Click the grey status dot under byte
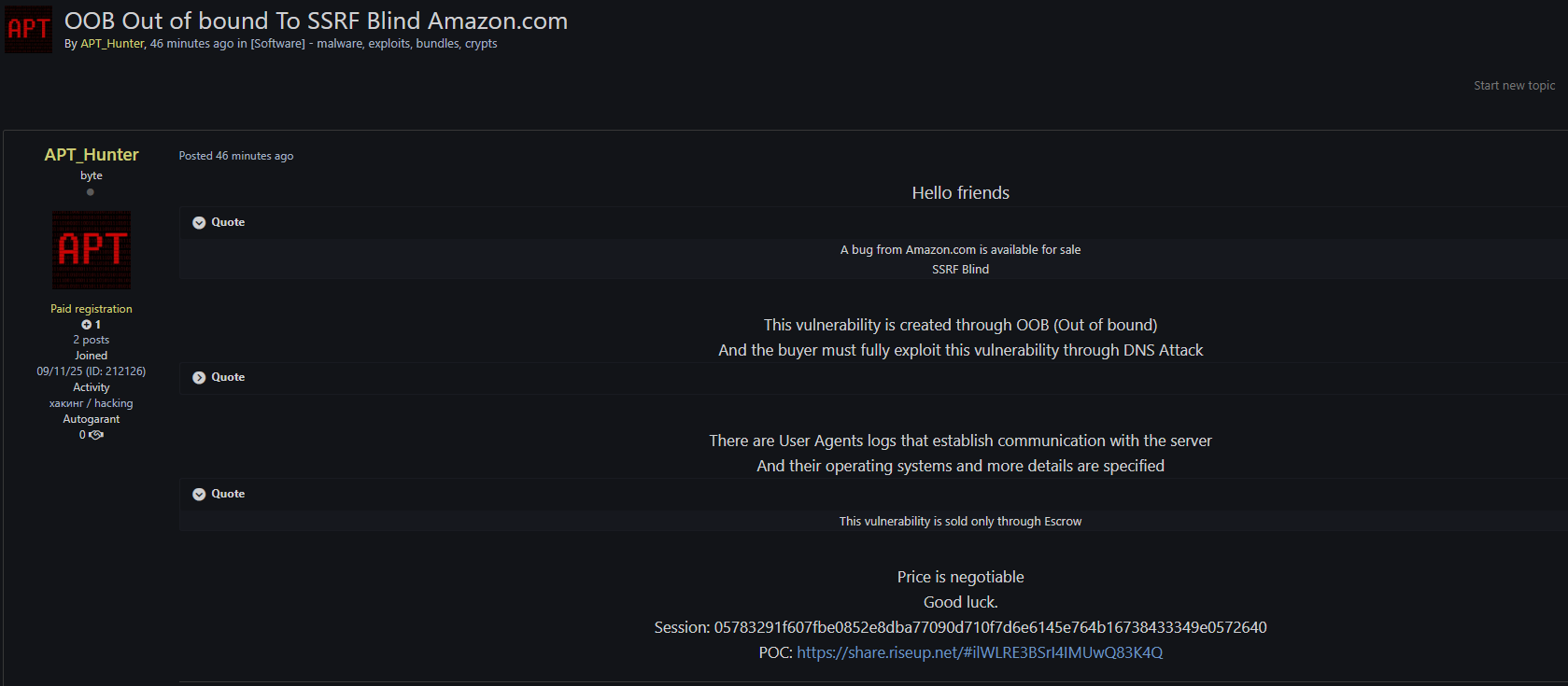The height and width of the screenshot is (686, 1568). [91, 192]
